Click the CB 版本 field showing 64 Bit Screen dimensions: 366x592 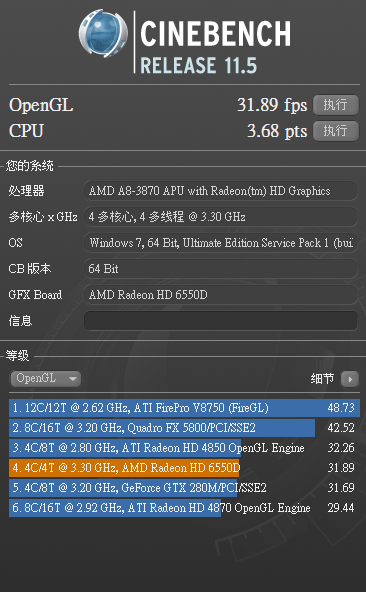tap(221, 268)
